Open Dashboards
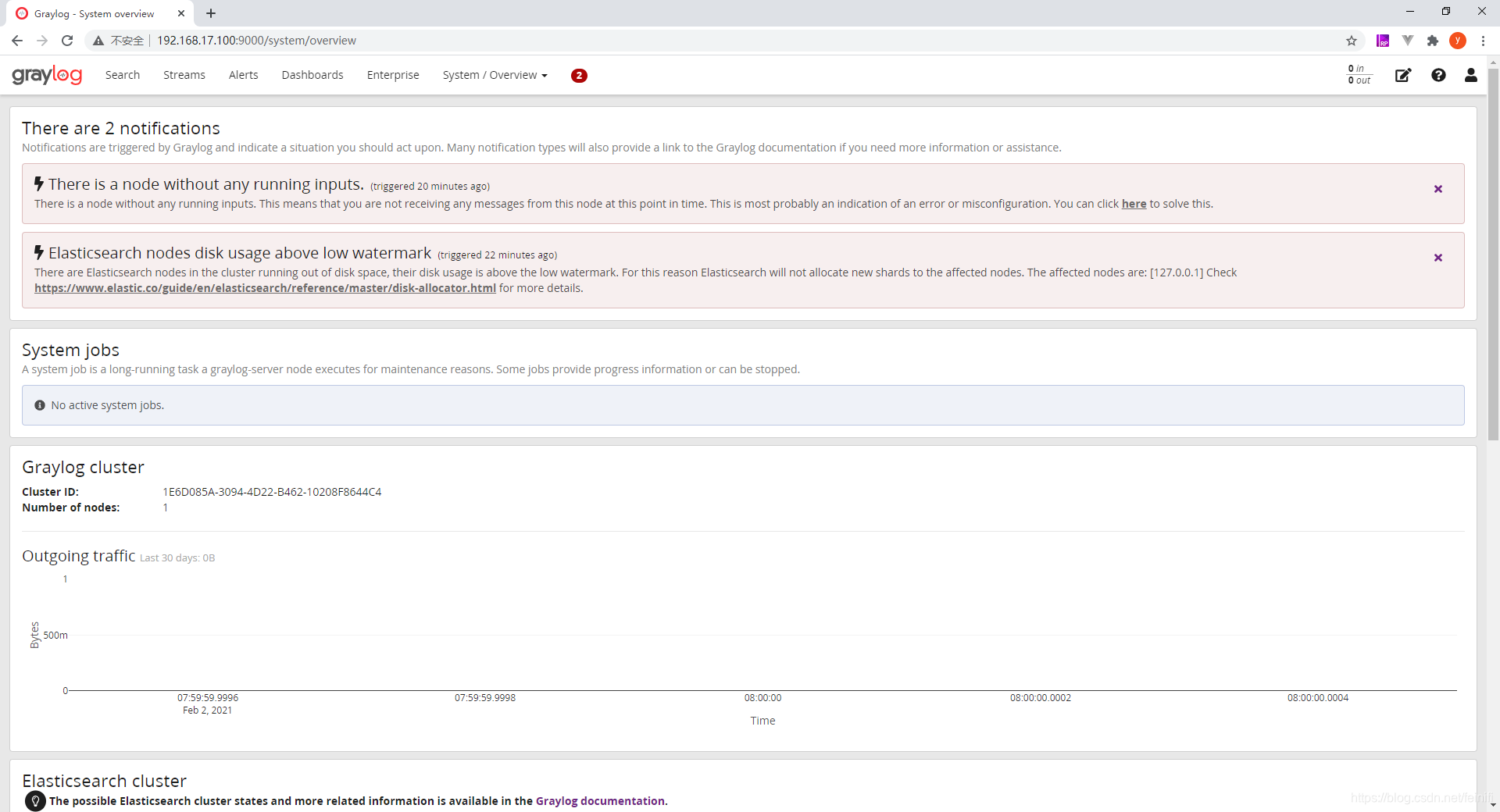Screen dimensions: 1500x812 pyautogui.click(x=312, y=75)
